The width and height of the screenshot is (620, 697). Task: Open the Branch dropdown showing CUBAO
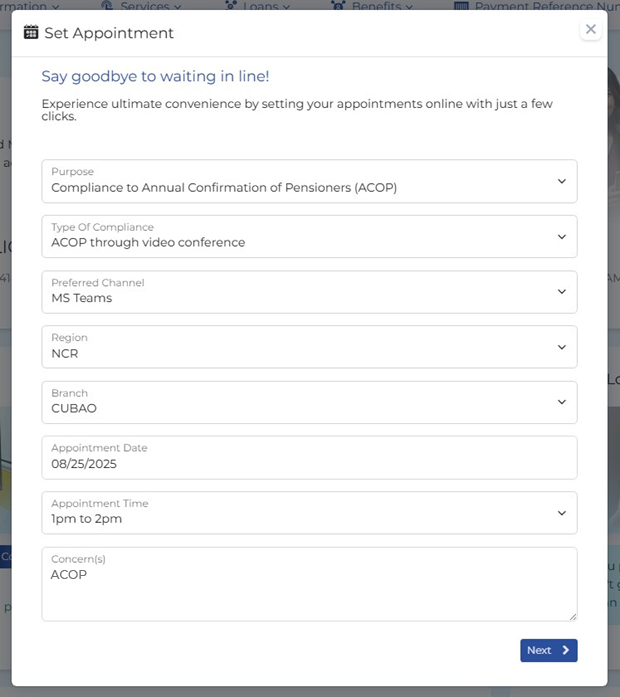click(309, 402)
